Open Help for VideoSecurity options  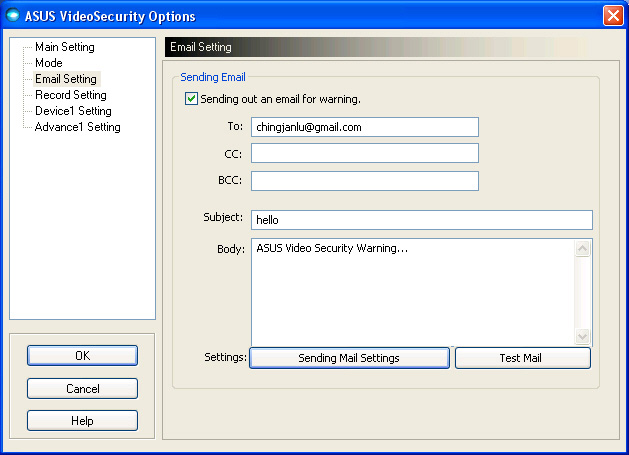coord(83,420)
